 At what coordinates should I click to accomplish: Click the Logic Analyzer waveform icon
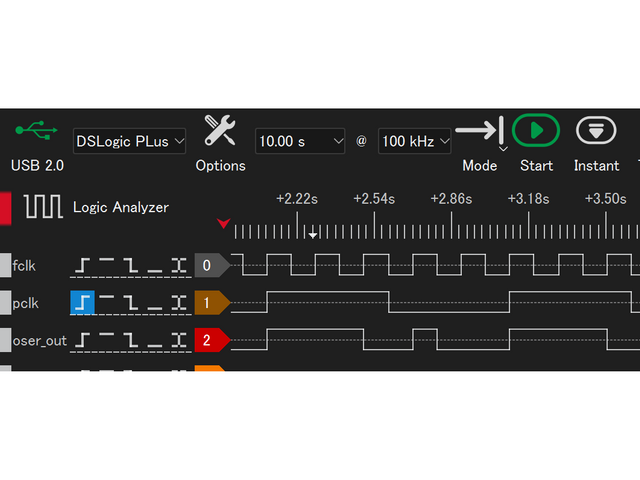click(43, 207)
